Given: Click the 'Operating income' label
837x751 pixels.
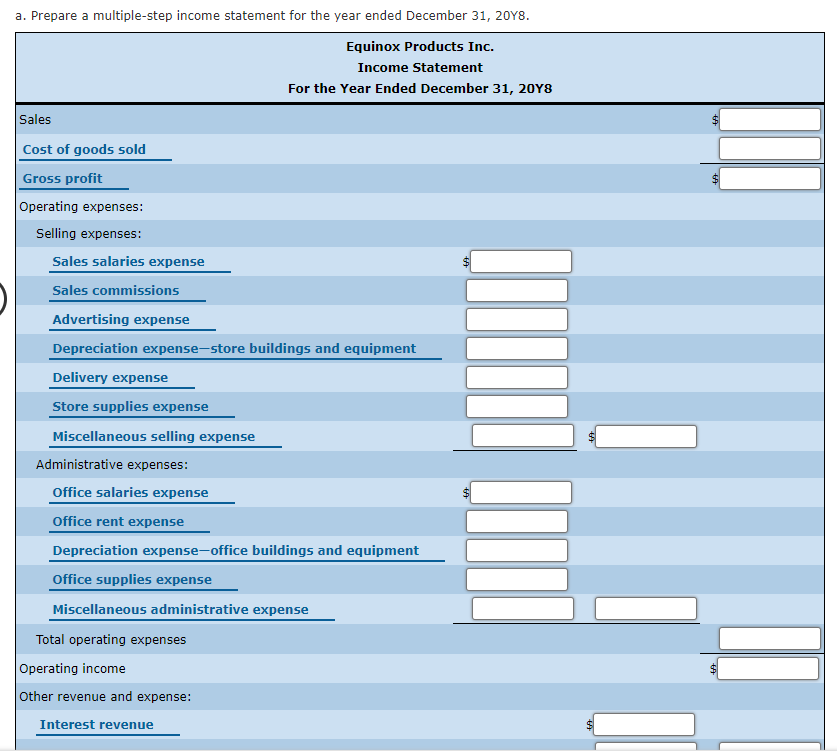Looking at the screenshot, I should (73, 669).
